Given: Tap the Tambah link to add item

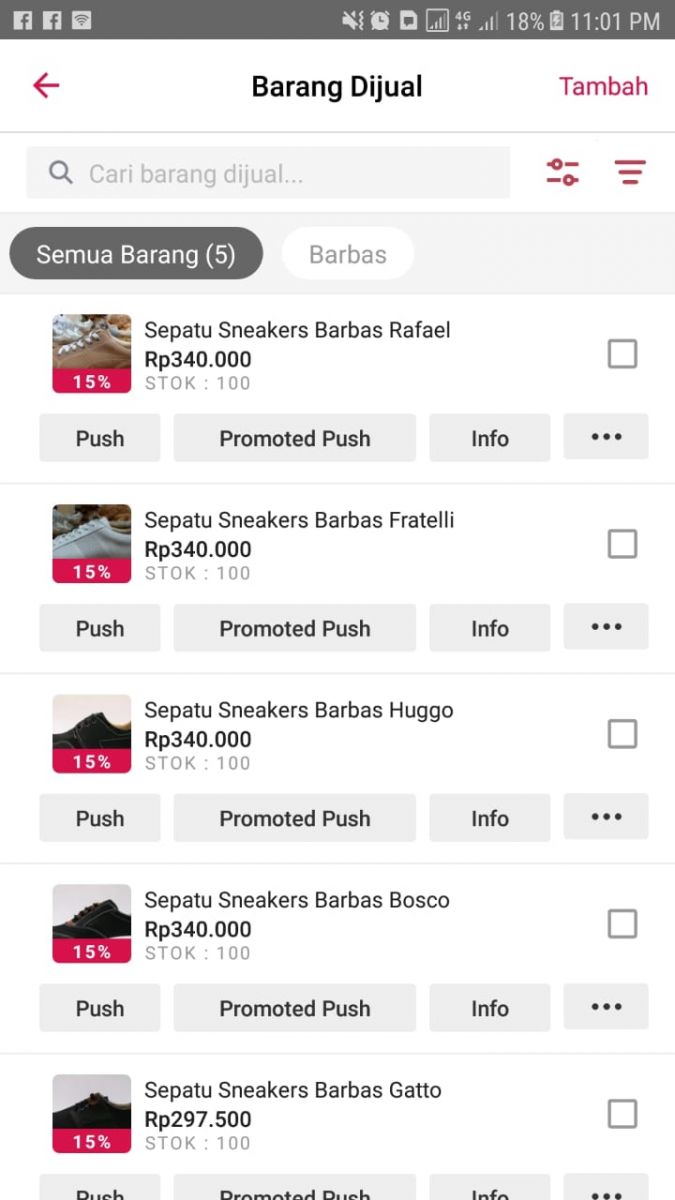Looking at the screenshot, I should point(603,86).
